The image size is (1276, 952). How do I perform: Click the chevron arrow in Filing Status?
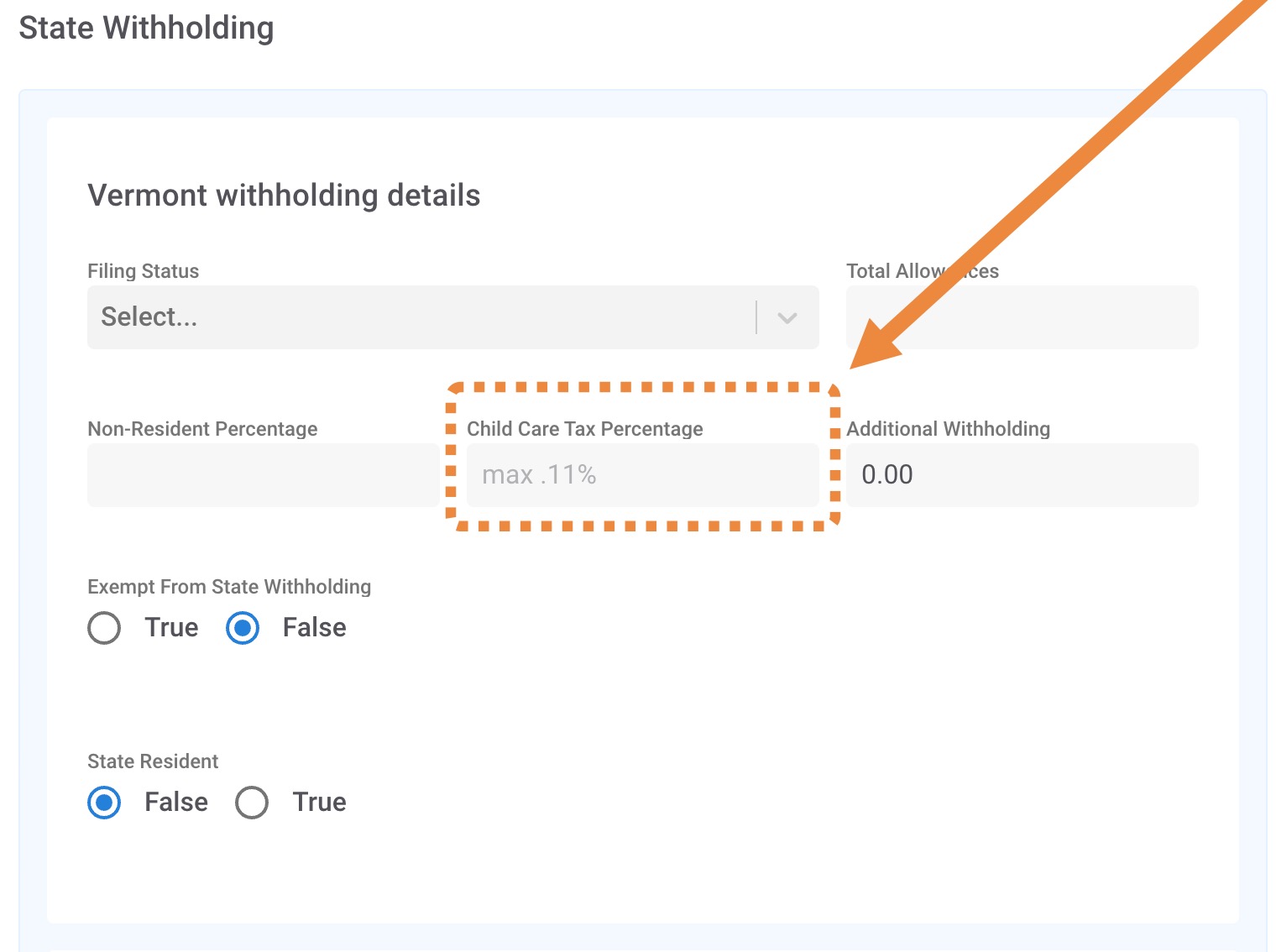coord(787,318)
